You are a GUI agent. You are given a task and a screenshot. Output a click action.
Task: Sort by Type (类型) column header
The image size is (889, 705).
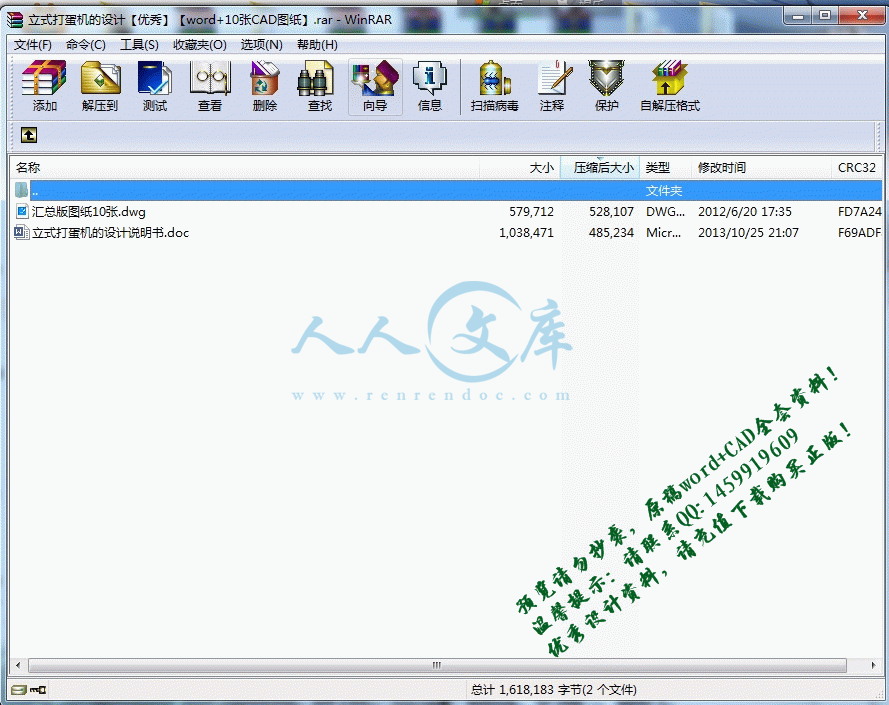(x=666, y=168)
